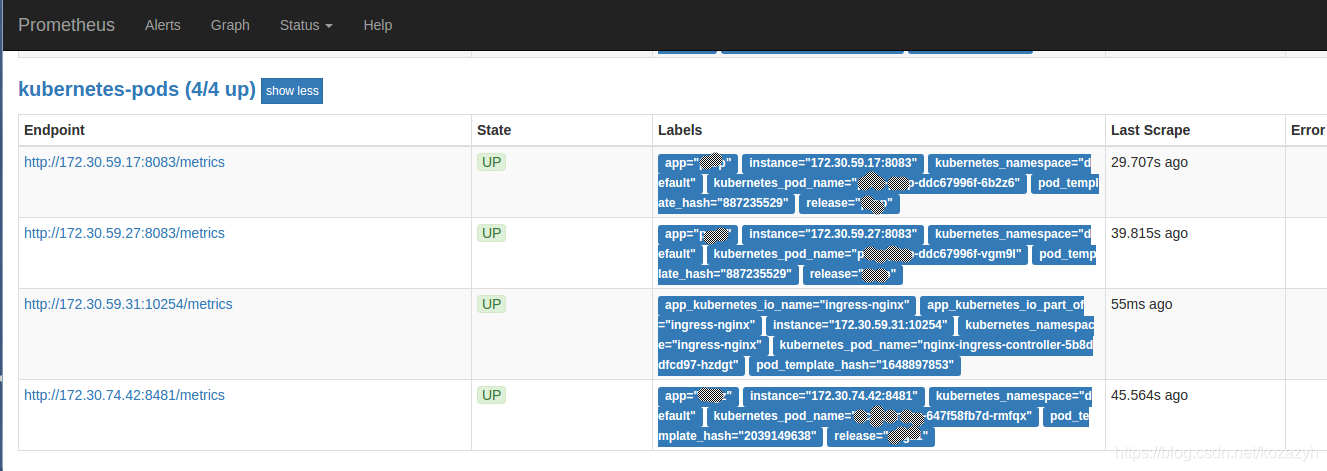Click UP state badge for 172.30.59.17:8083

click(x=491, y=162)
